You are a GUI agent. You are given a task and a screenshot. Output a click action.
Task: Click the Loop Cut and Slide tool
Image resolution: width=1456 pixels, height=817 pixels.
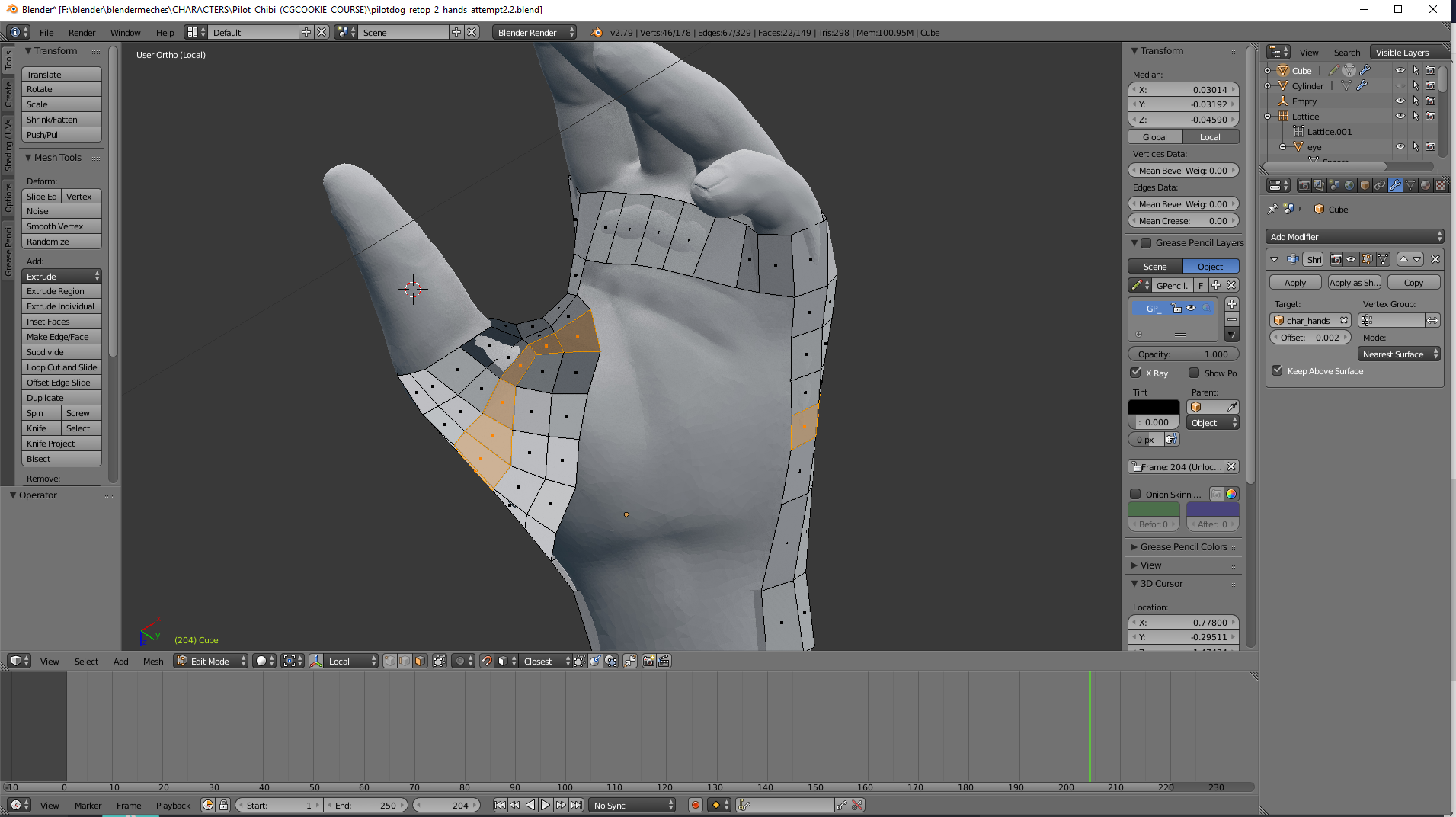pyautogui.click(x=61, y=367)
